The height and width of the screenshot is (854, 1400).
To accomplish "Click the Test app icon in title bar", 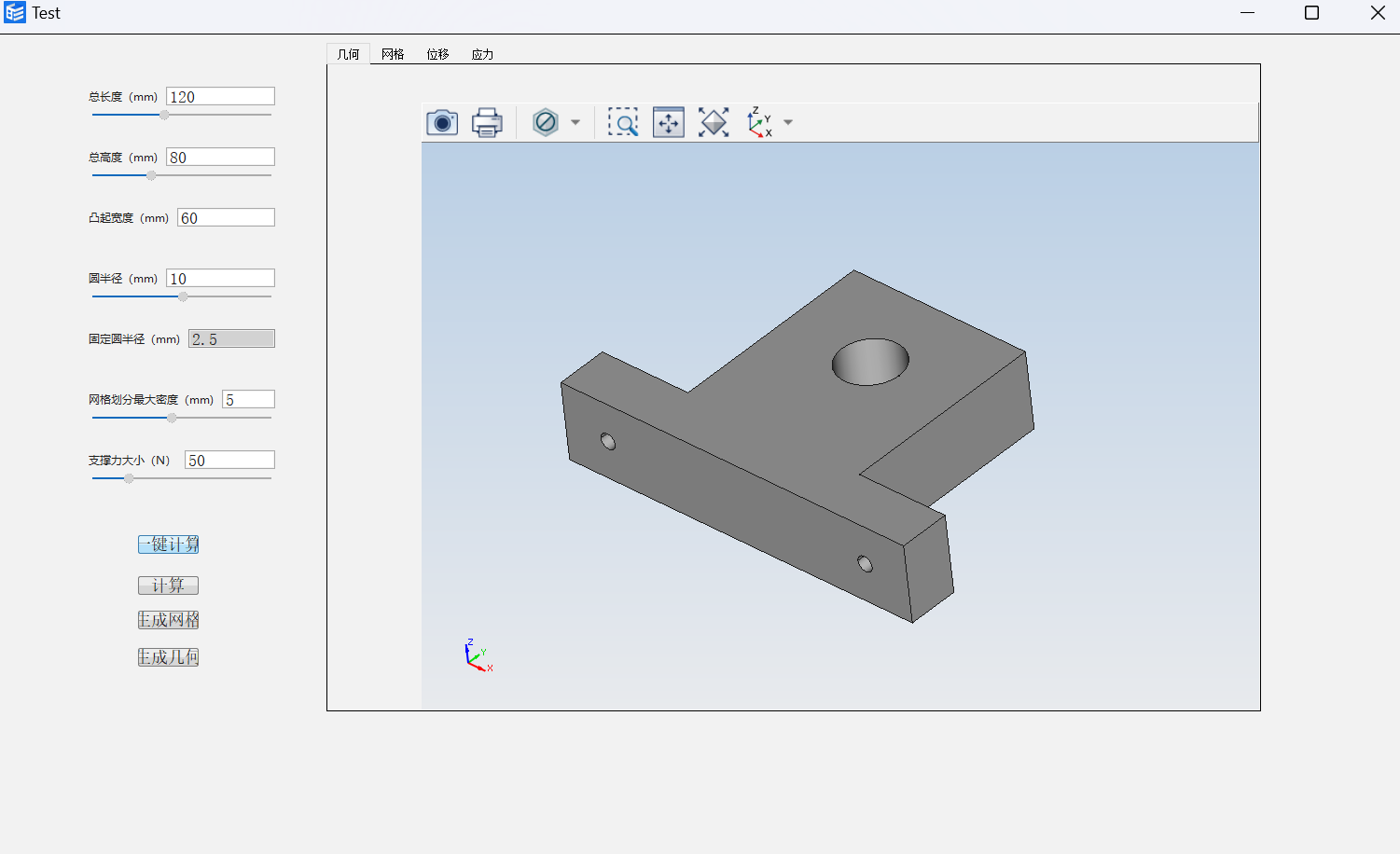I will (x=15, y=13).
